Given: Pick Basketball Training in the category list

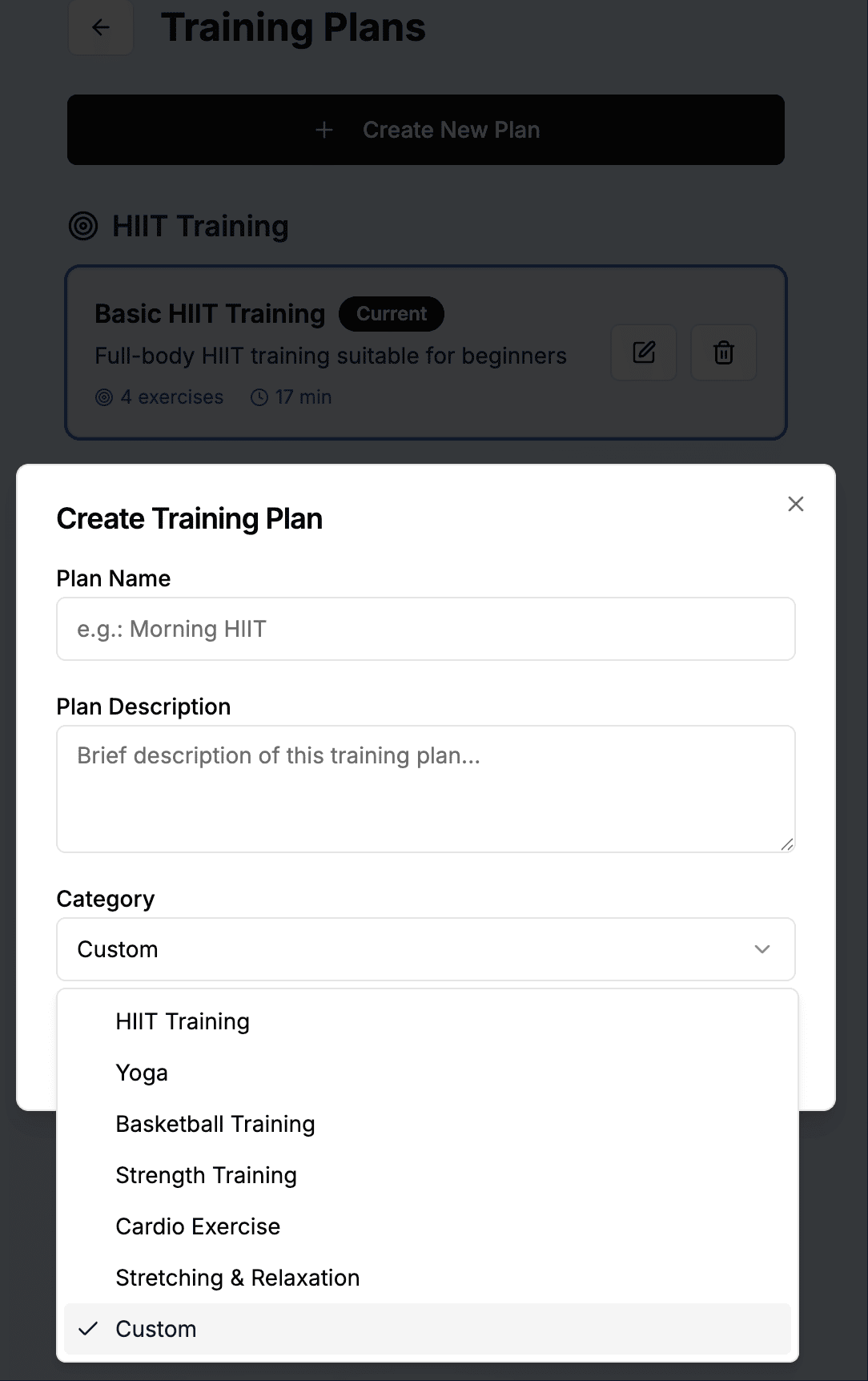Looking at the screenshot, I should [215, 1124].
